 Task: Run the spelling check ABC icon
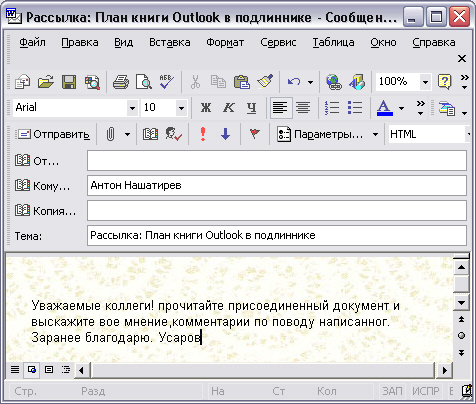[x=167, y=82]
